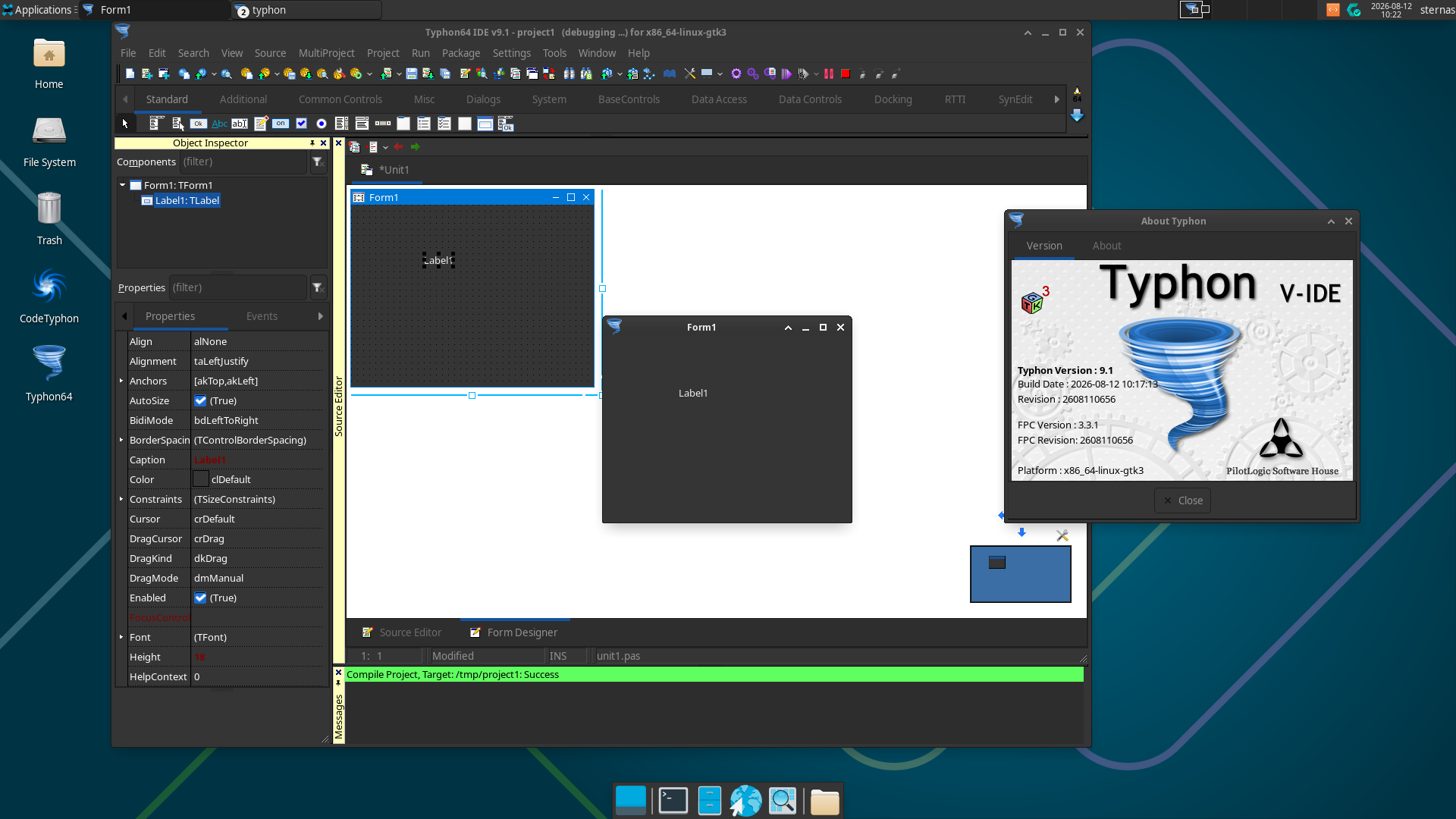
Task: Open the desktop/layout dropdown arrow
Action: click(720, 74)
